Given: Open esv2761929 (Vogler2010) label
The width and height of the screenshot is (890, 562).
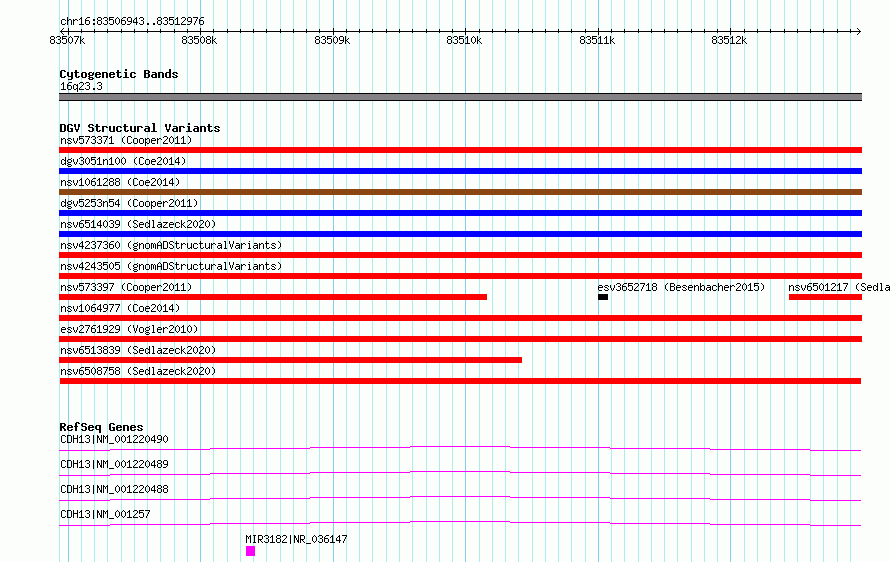Looking at the screenshot, I should click(129, 329).
